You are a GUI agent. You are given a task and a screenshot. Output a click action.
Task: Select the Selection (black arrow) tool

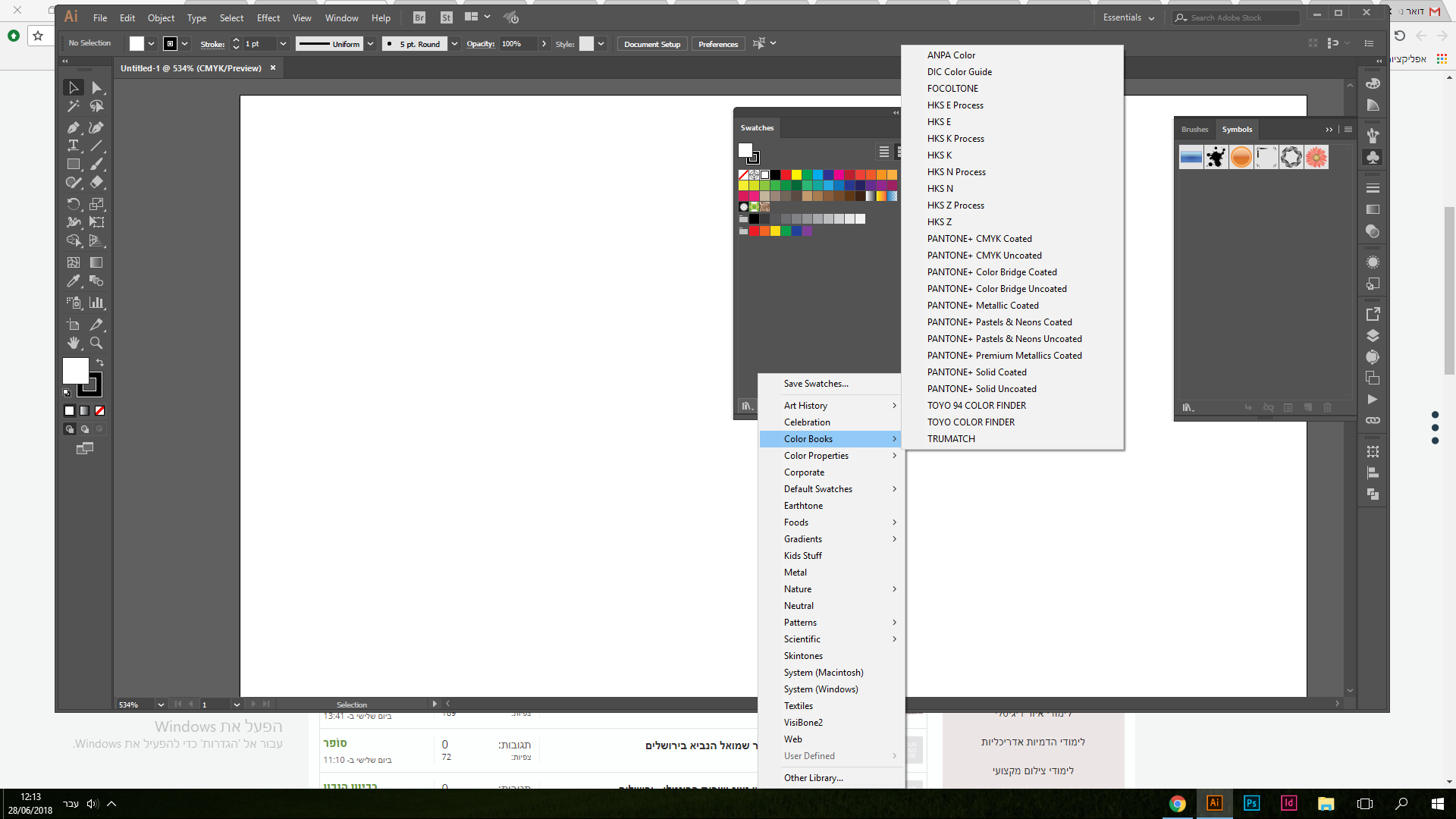(x=74, y=88)
